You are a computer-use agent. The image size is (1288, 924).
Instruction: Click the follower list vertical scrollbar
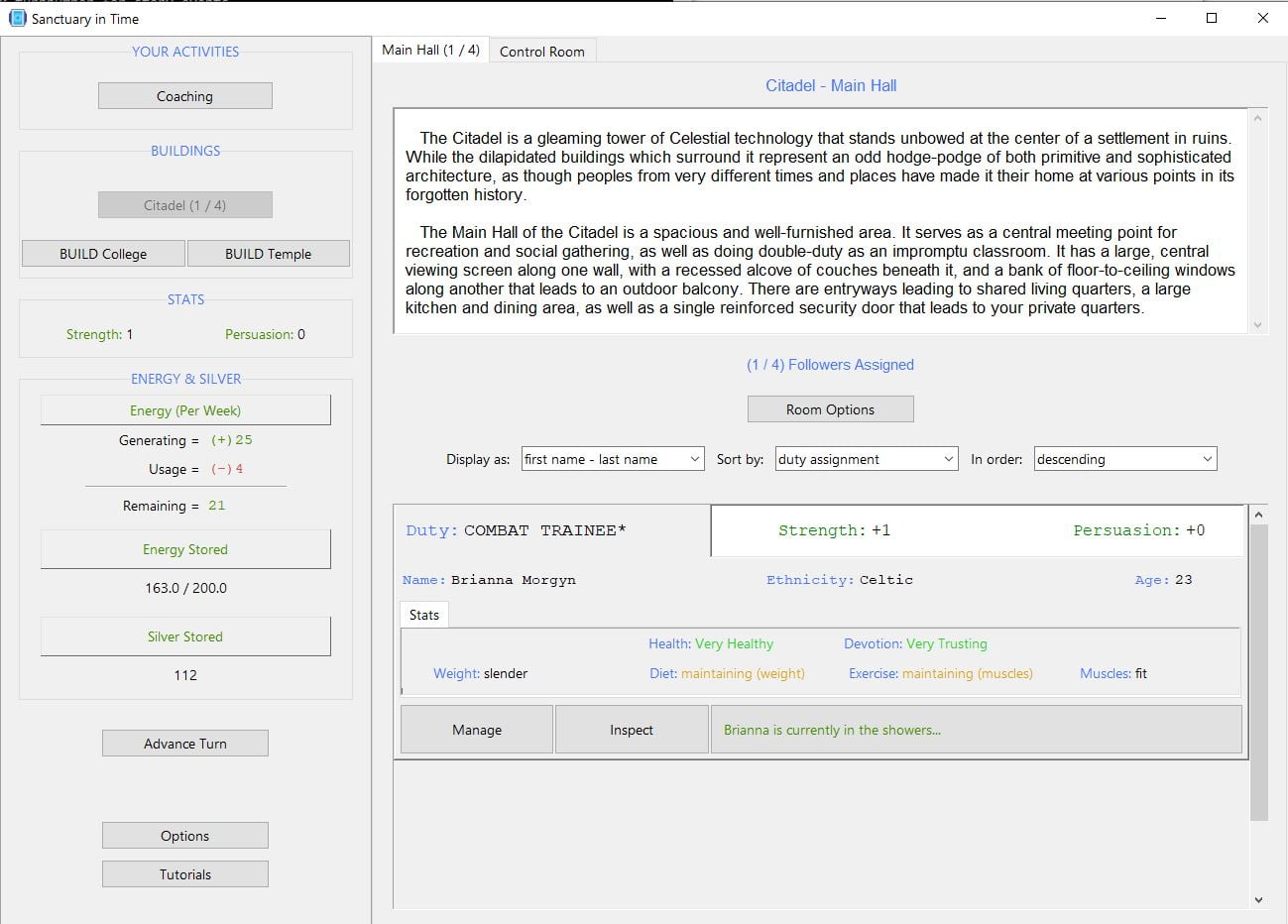click(1258, 672)
